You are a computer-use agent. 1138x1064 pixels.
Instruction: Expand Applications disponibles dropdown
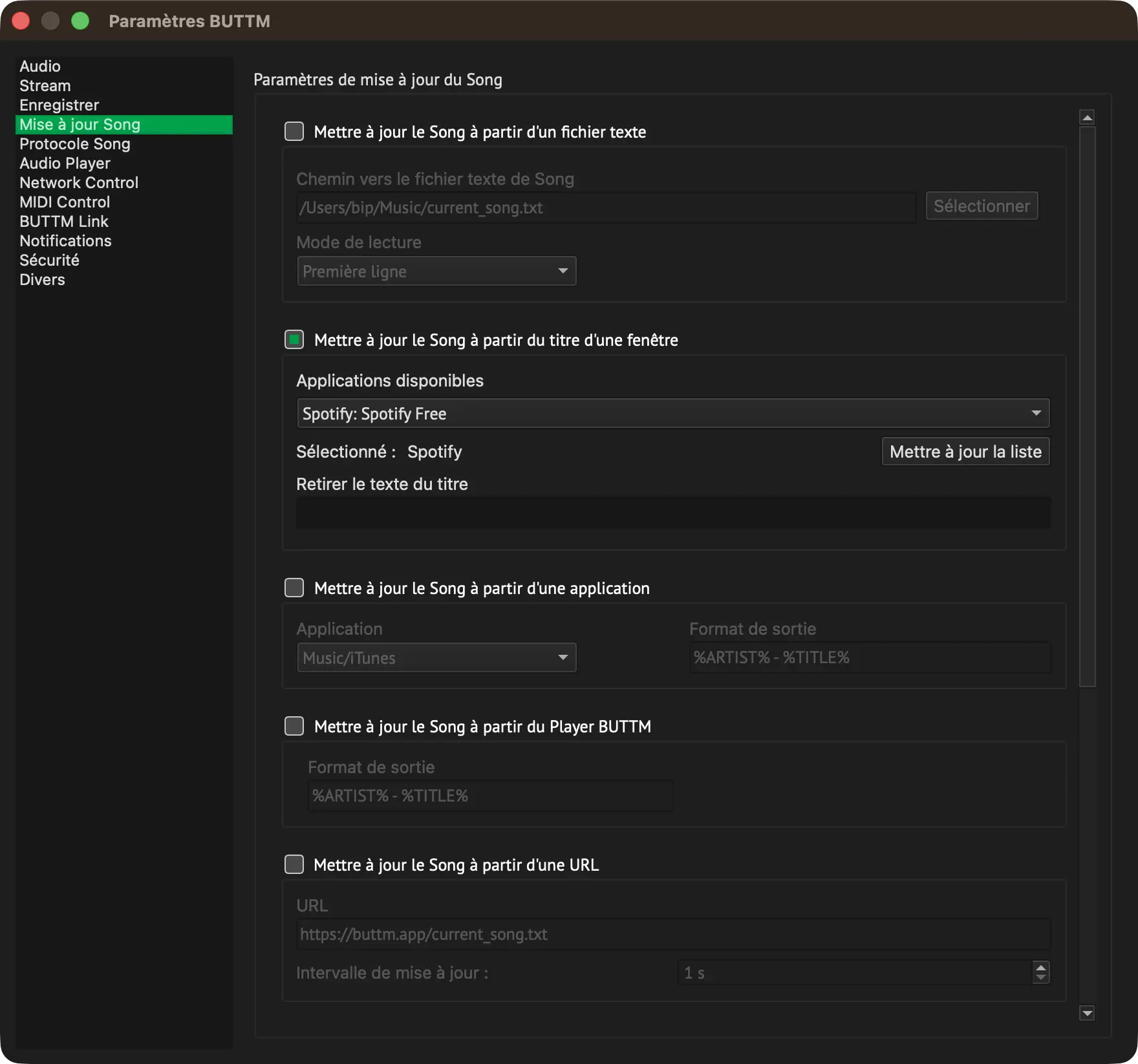673,413
